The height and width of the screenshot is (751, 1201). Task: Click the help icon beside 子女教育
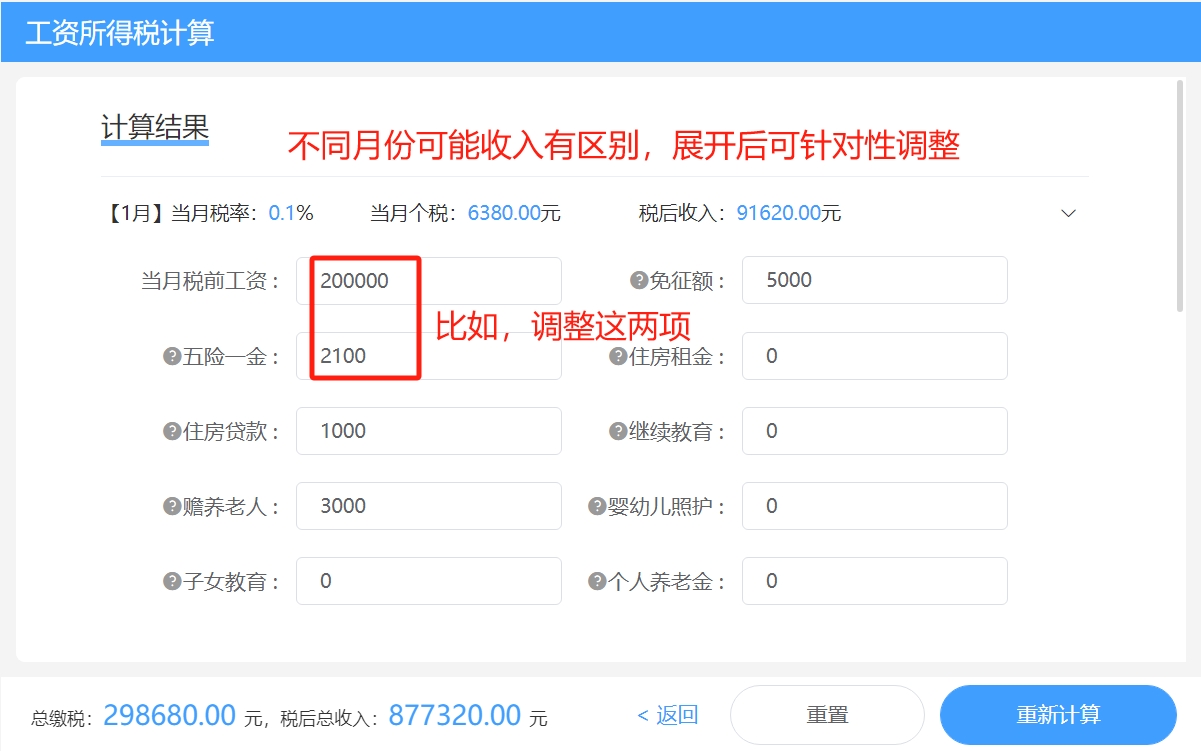(171, 581)
